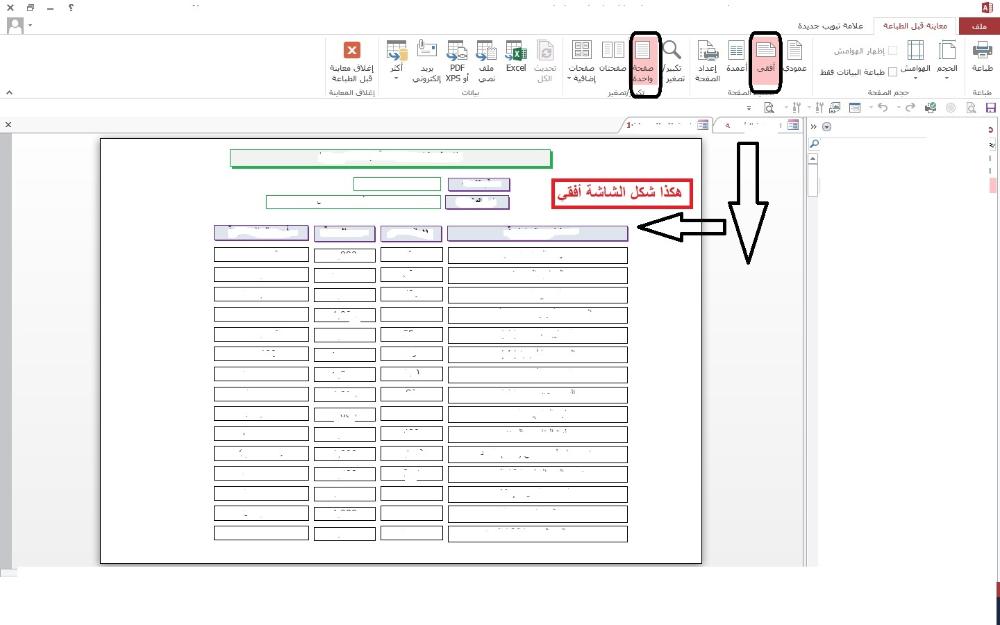Image resolution: width=1000 pixels, height=625 pixels.
Task: Open Columns (أعمدة) layout settings
Action: coord(736,58)
